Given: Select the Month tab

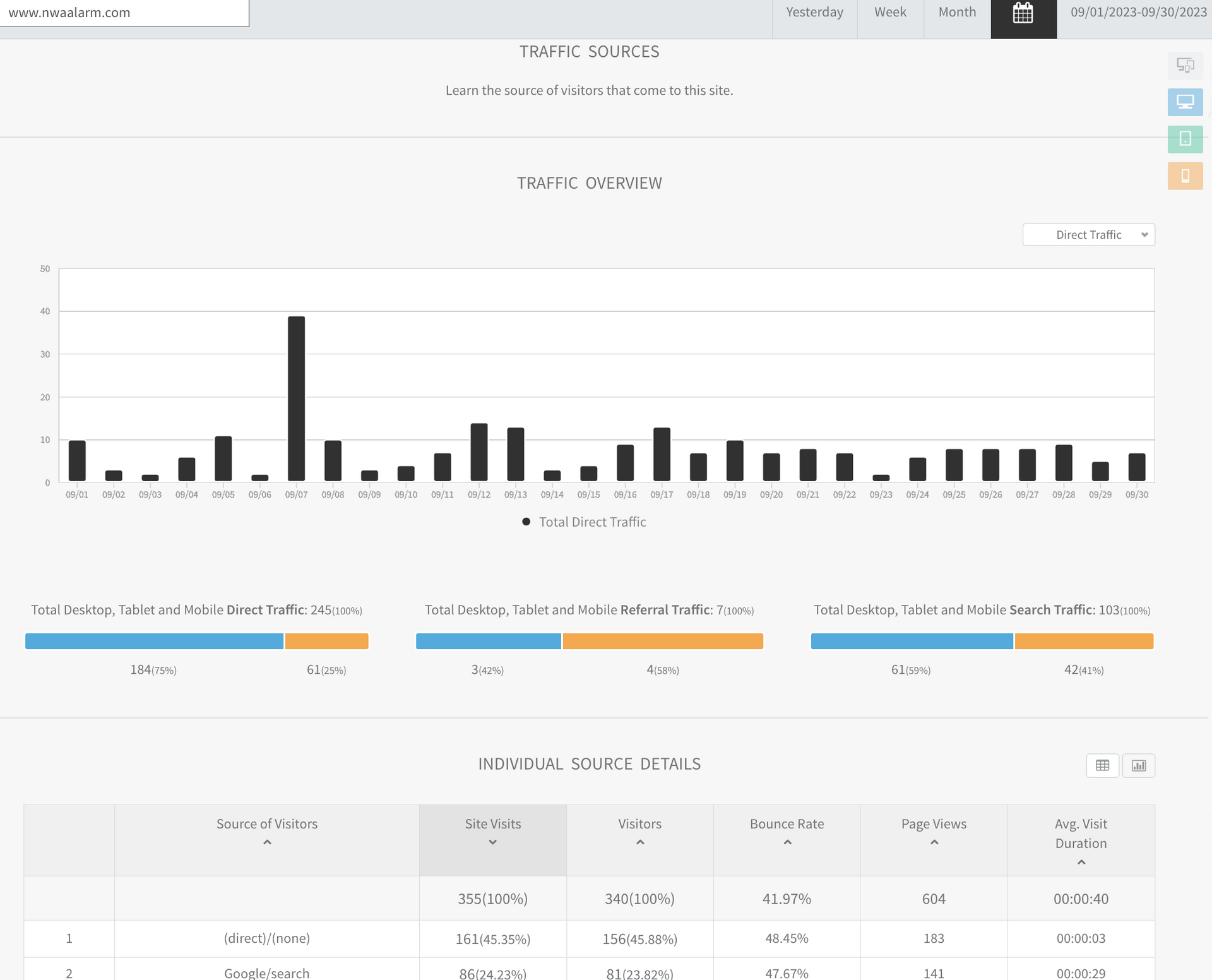Looking at the screenshot, I should (x=957, y=13).
